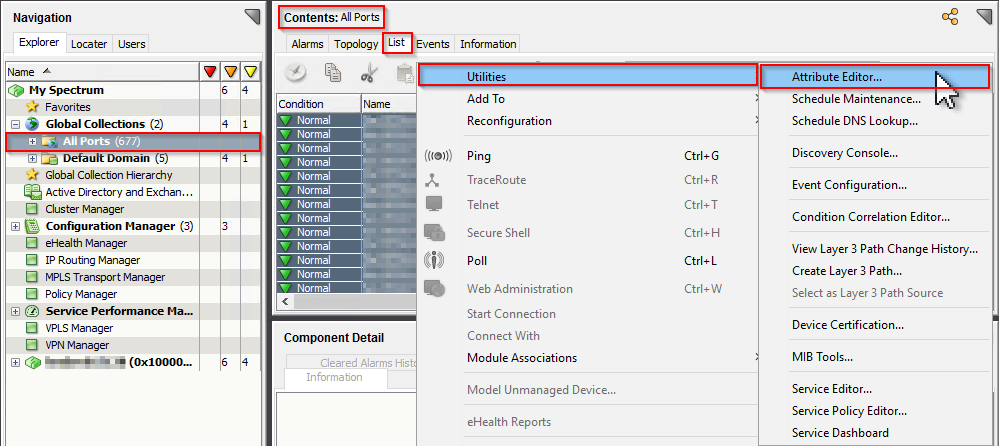Expand the All Ports tree node
The image size is (999, 446).
pyautogui.click(x=33, y=141)
